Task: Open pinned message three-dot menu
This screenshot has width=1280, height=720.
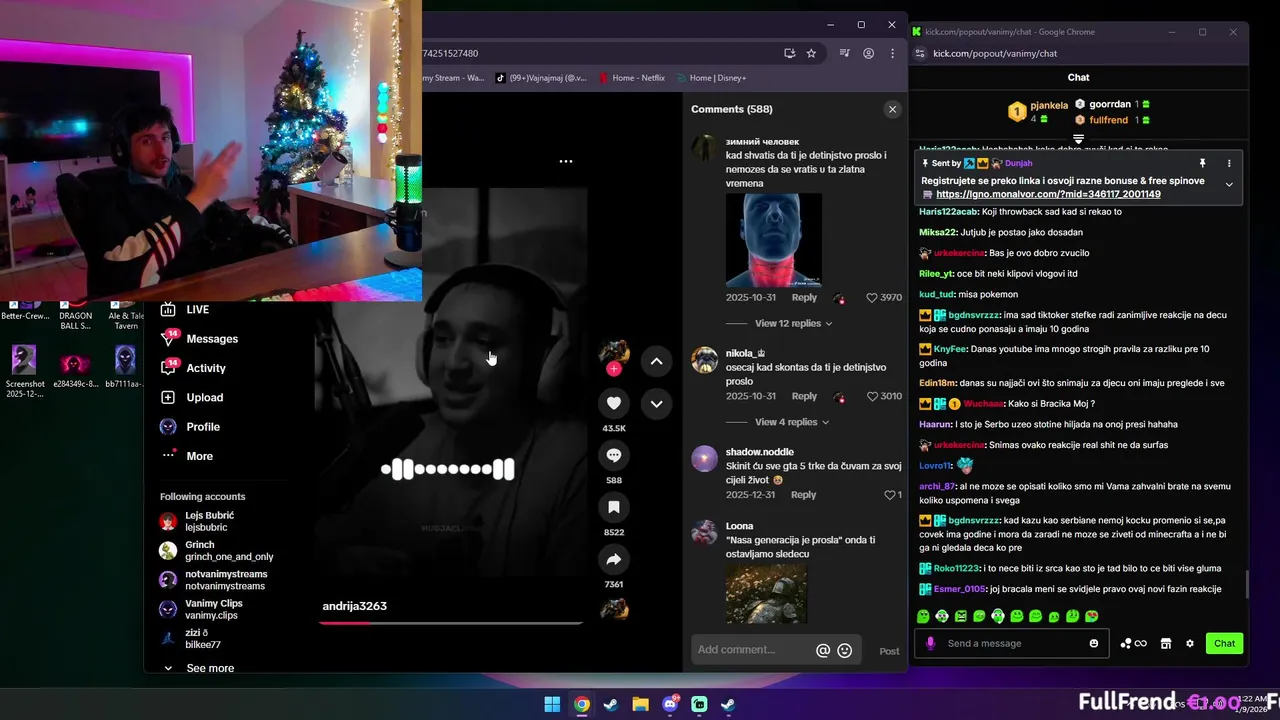Action: pyautogui.click(x=1229, y=163)
